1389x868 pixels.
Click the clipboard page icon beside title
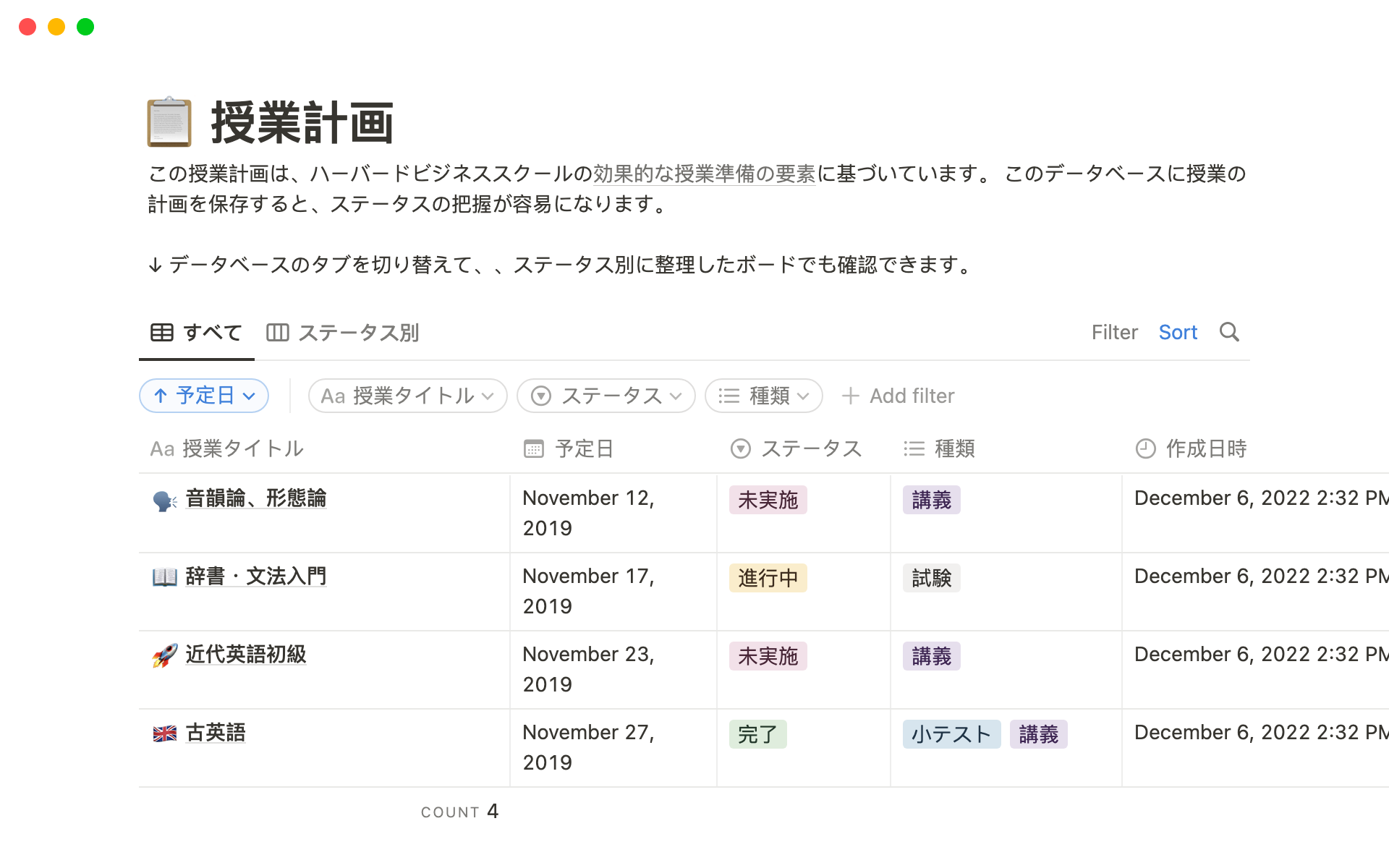169,122
